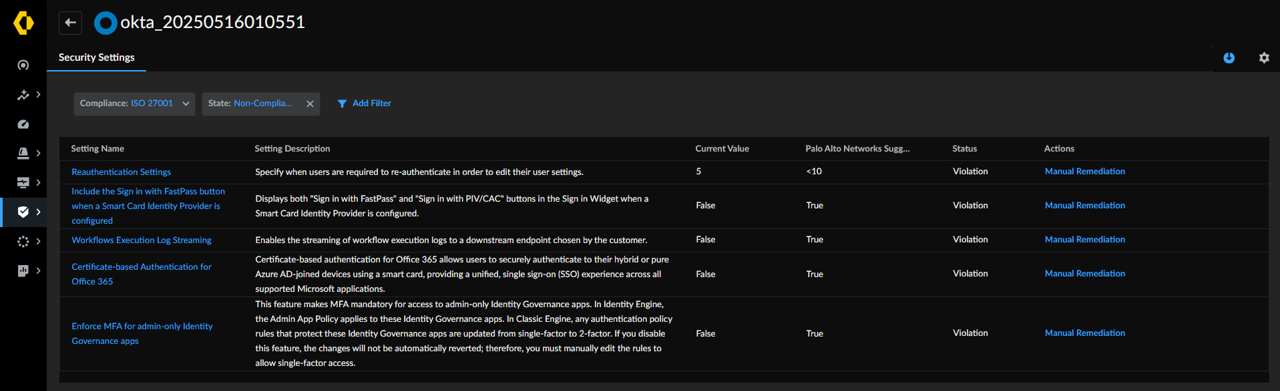Click the Status column header
This screenshot has width=1280, height=391.
click(x=965, y=149)
